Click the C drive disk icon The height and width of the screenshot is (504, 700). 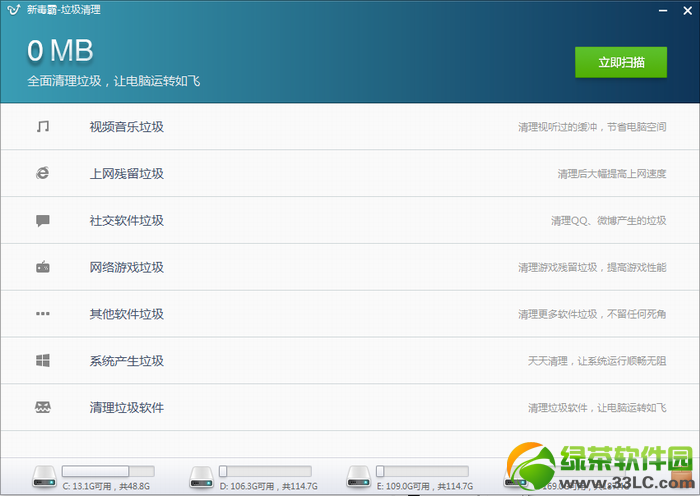pyautogui.click(x=44, y=477)
